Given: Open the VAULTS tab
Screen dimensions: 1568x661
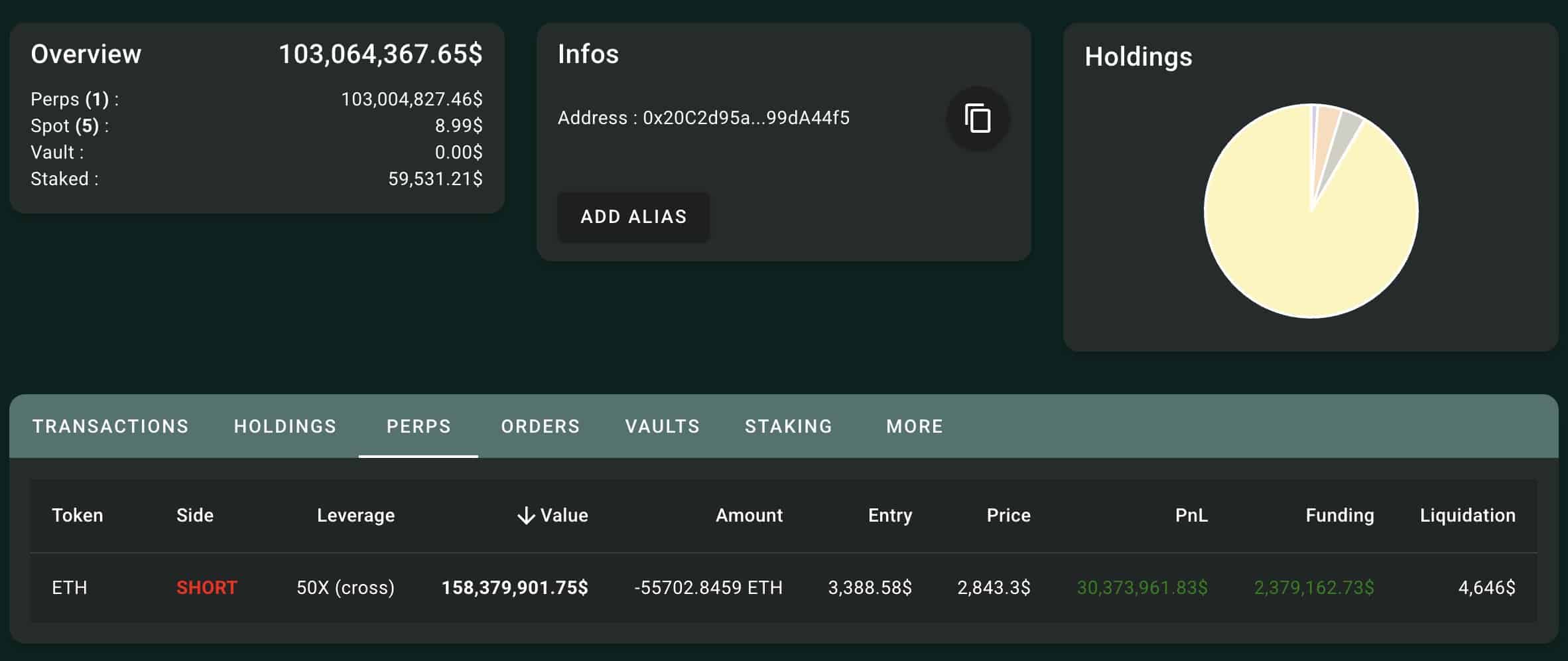Looking at the screenshot, I should 662,426.
